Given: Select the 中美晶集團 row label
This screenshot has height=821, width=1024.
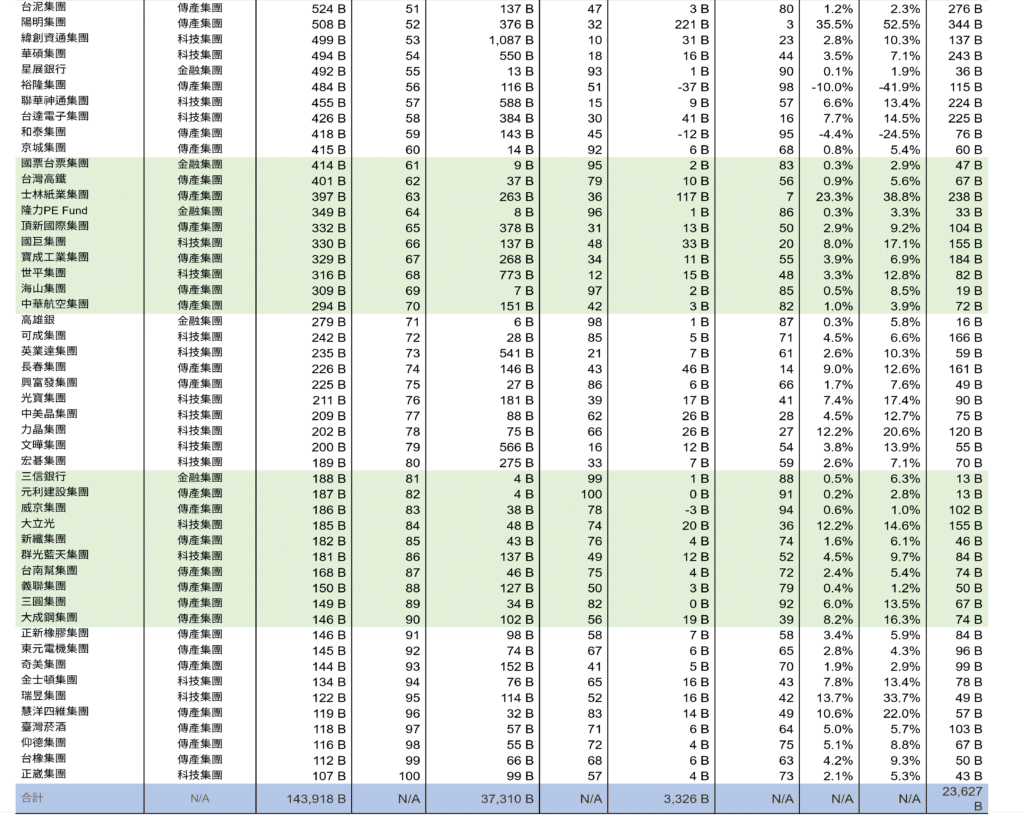Looking at the screenshot, I should [49, 415].
